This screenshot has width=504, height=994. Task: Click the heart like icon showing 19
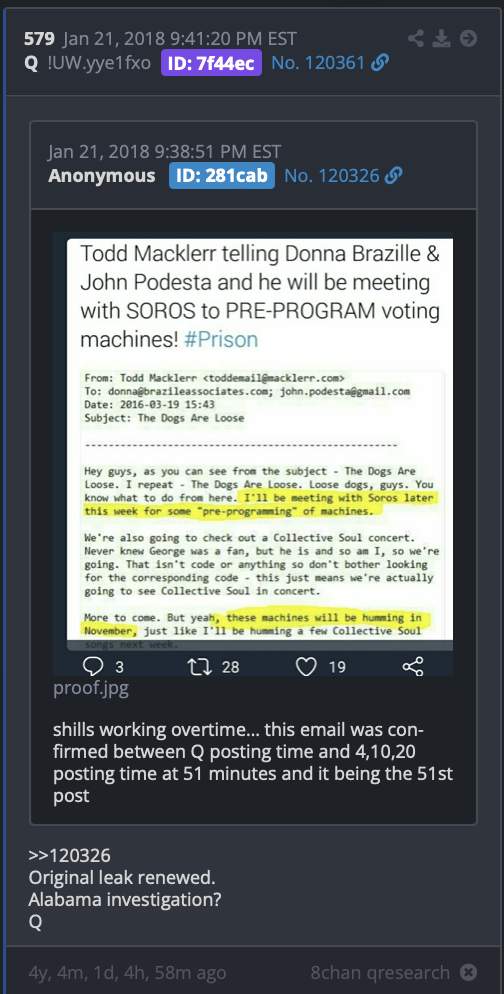coord(307,666)
